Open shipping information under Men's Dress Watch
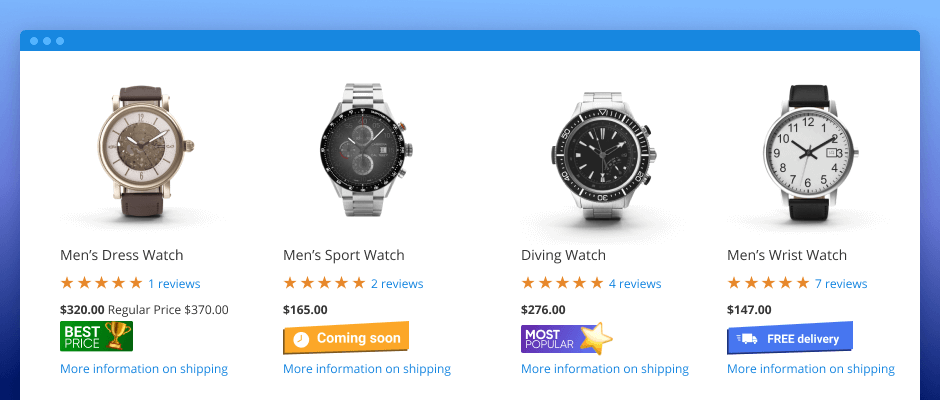The height and width of the screenshot is (400, 940). pyautogui.click(x=144, y=369)
